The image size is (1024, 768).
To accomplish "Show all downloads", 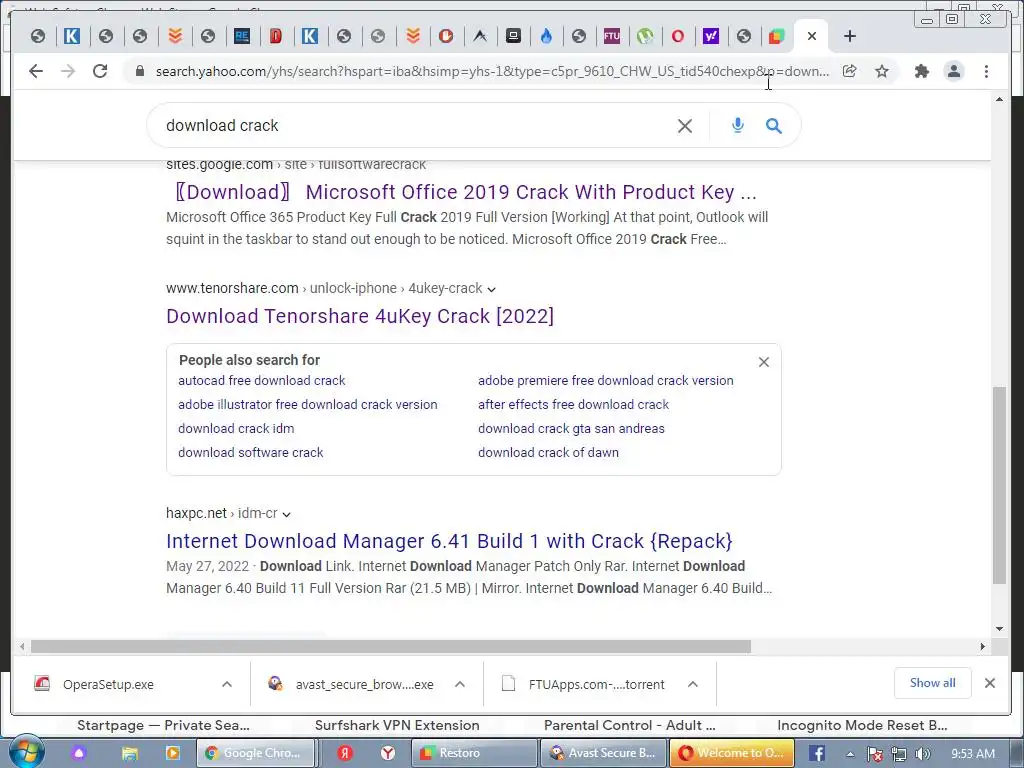I will click(x=932, y=683).
